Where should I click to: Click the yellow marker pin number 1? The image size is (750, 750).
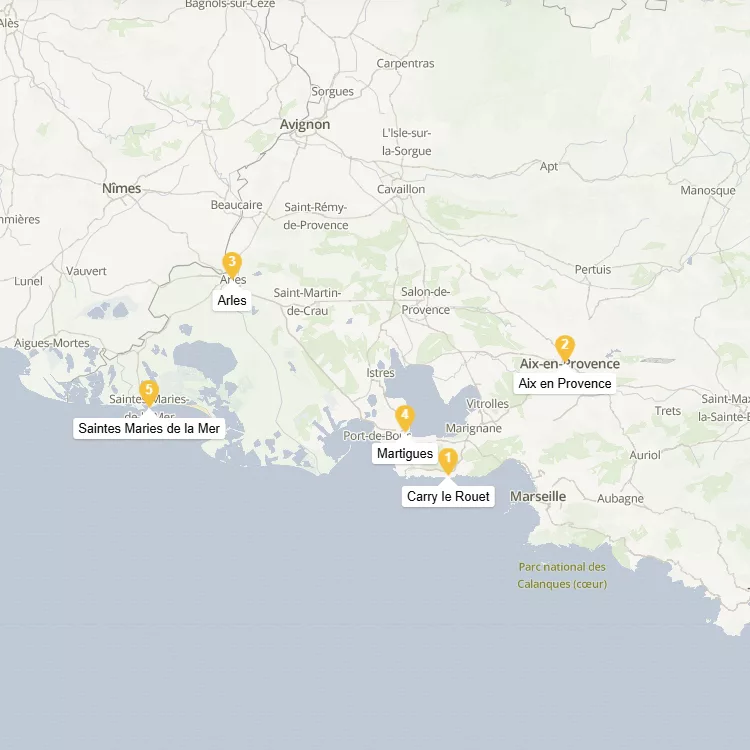click(448, 461)
